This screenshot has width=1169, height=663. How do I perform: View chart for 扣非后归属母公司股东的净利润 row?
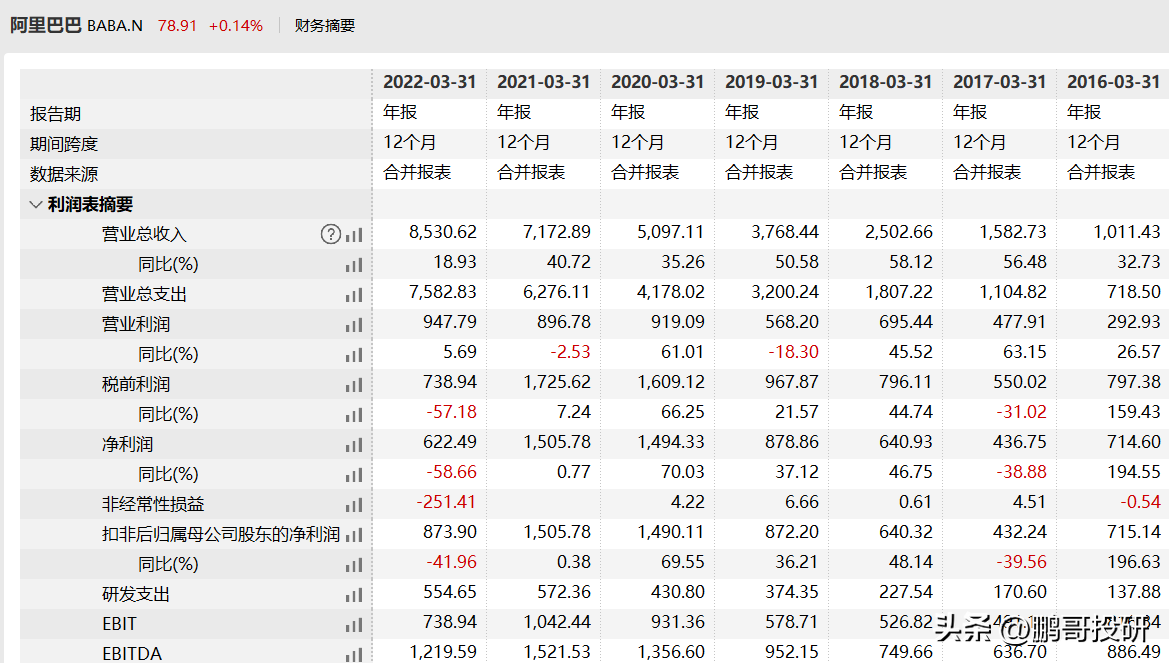pos(354,535)
